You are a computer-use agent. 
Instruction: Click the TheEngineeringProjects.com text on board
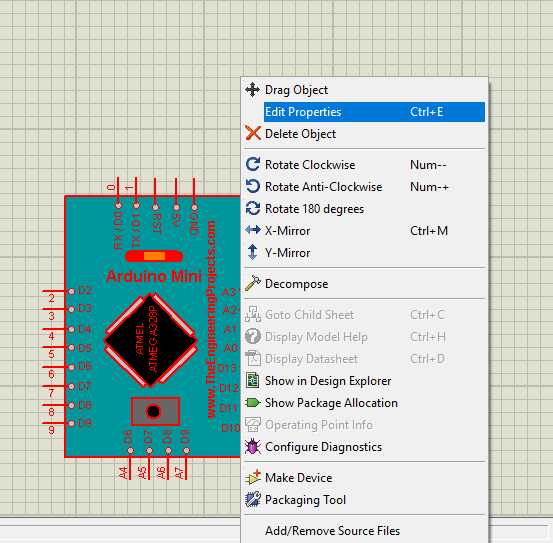(211, 319)
